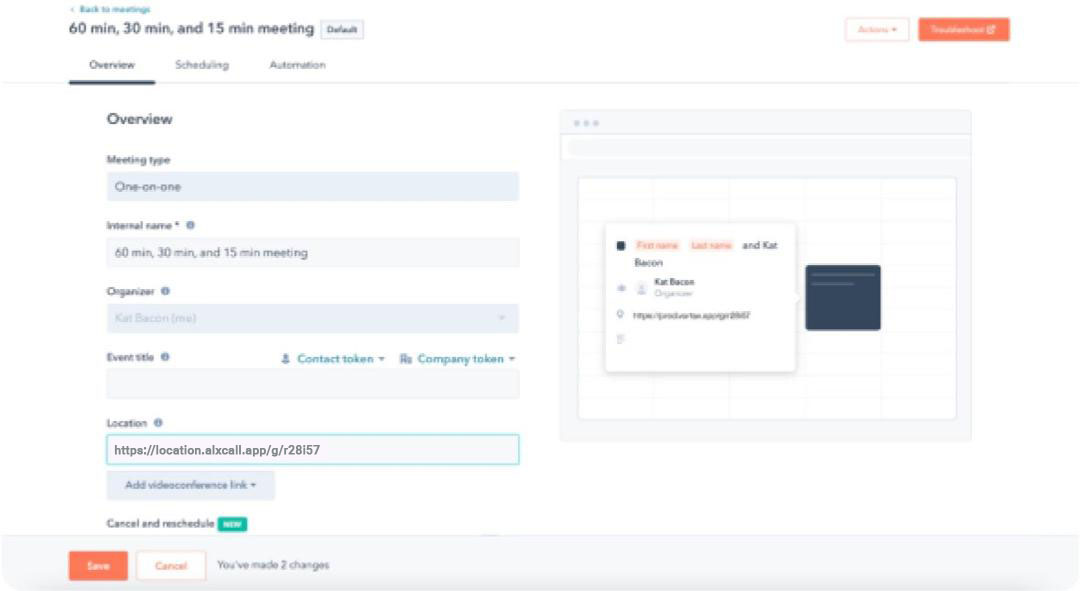Screen dimensions: 1080x591
Task: Open the Actions dropdown
Action: coord(877,30)
